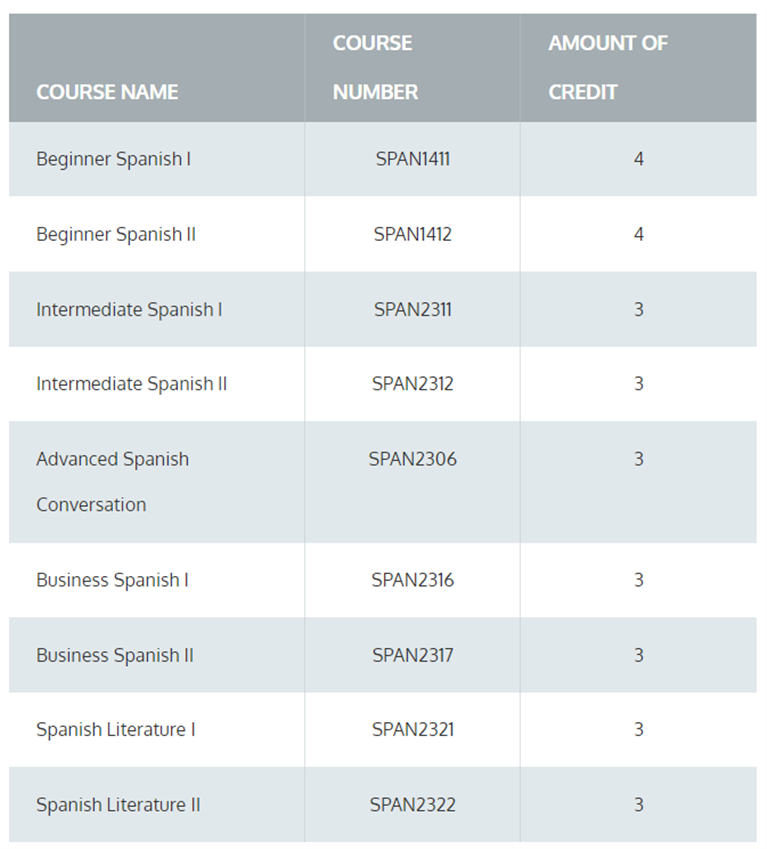Click the COURSE NUMBER column header
The image size is (767, 849).
click(x=375, y=68)
